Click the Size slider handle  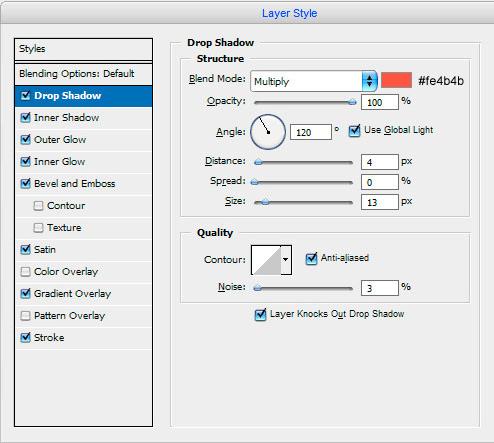[265, 202]
